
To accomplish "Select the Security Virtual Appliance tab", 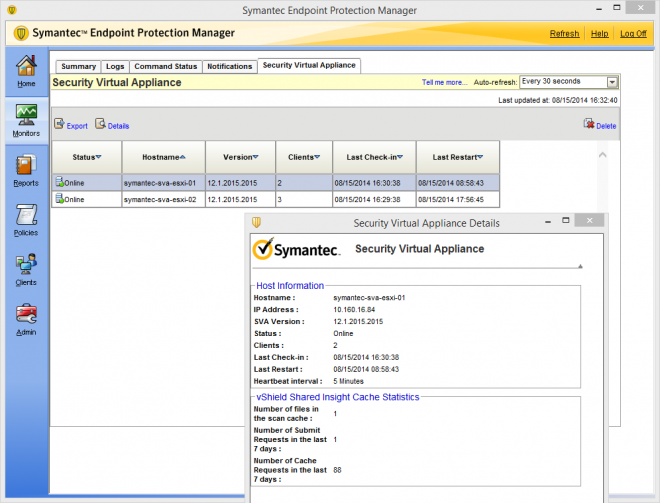I will point(309,65).
